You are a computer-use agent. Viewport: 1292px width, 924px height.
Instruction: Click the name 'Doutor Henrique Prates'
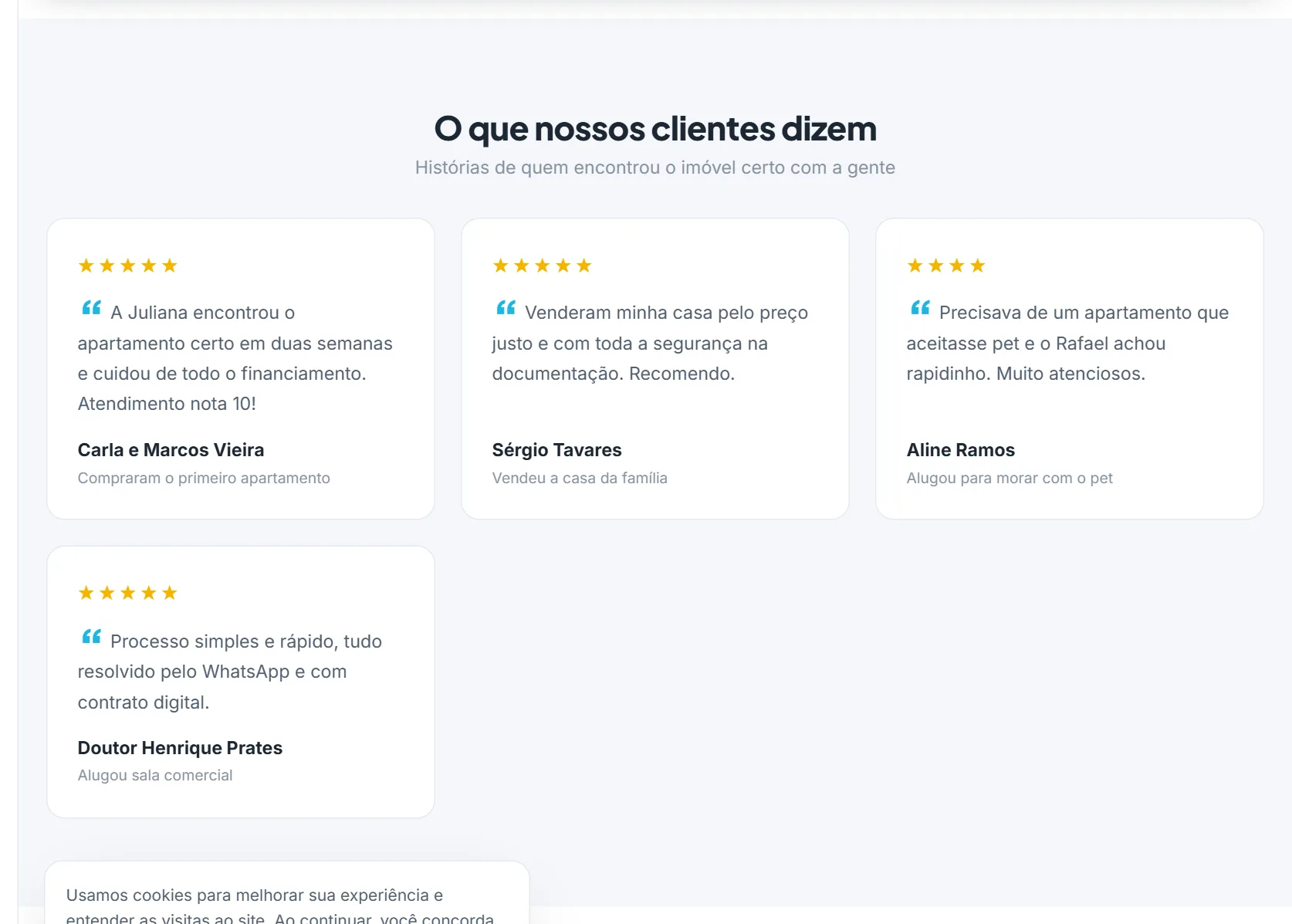click(x=180, y=748)
